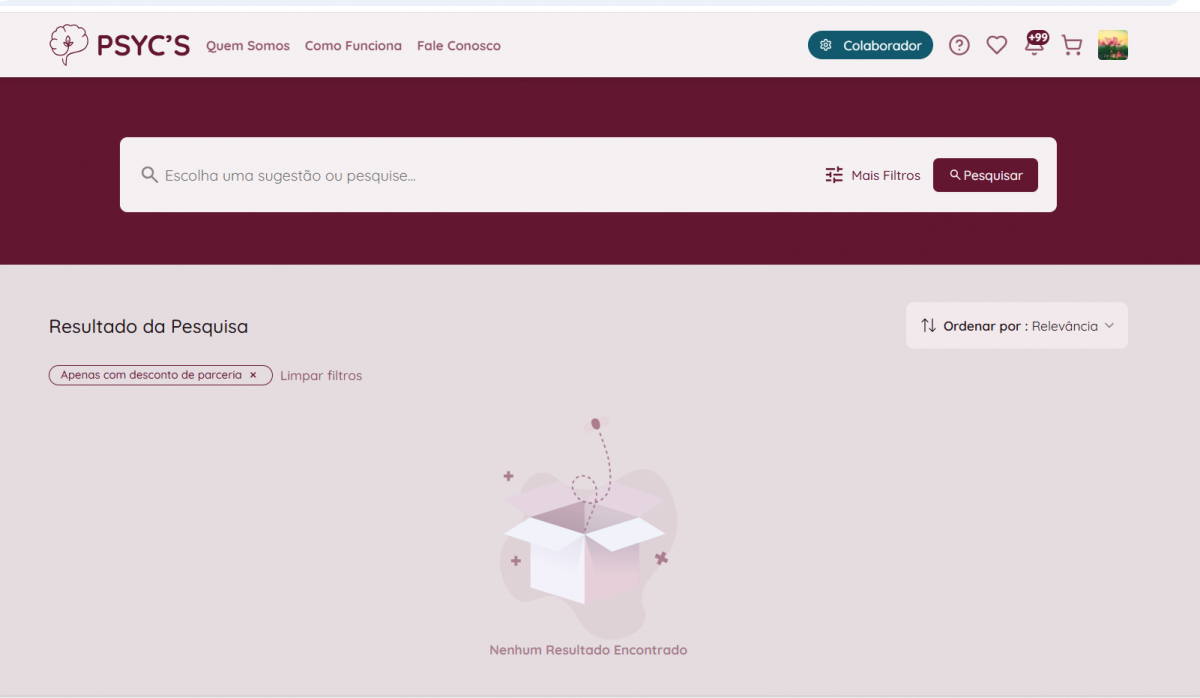Click the PSYC'S flower logo

click(68, 45)
